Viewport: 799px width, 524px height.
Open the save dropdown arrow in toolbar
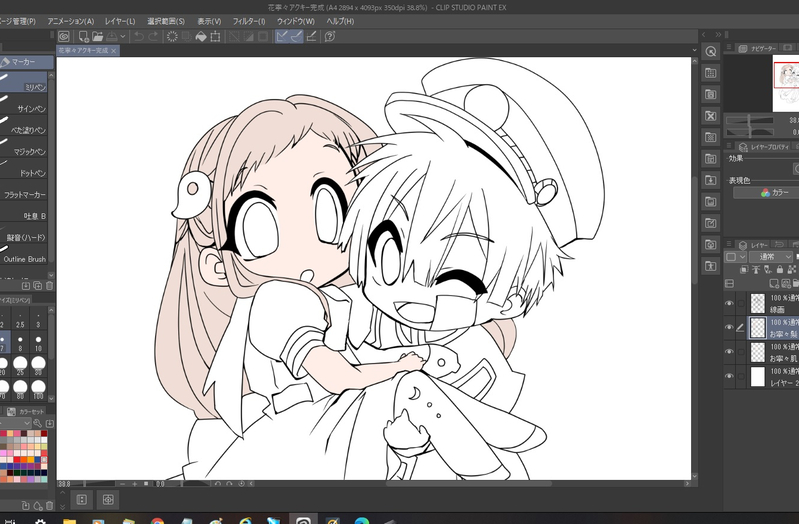pos(123,36)
